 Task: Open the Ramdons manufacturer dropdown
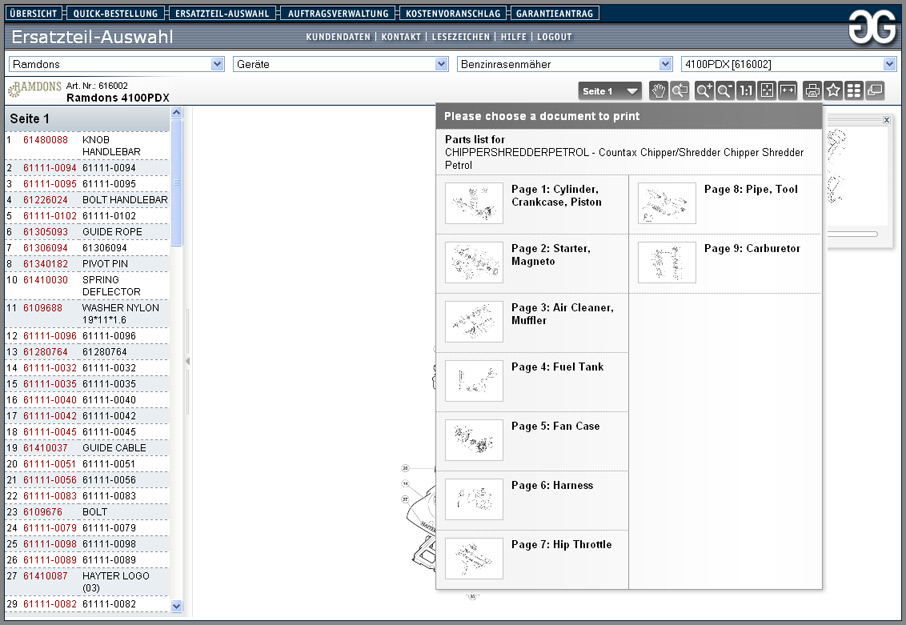[116, 64]
